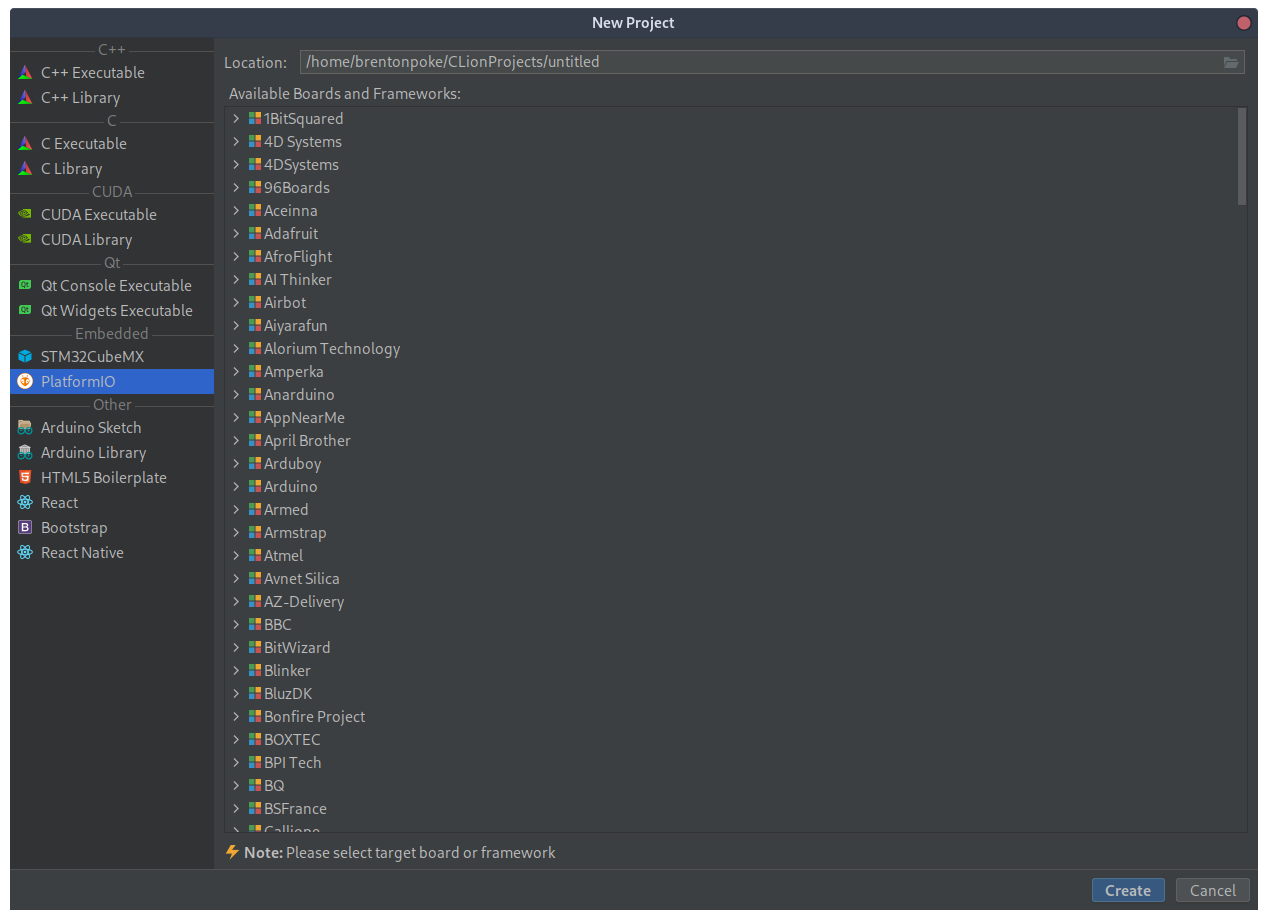Click the PlatformIO logo icon

[x=25, y=382]
